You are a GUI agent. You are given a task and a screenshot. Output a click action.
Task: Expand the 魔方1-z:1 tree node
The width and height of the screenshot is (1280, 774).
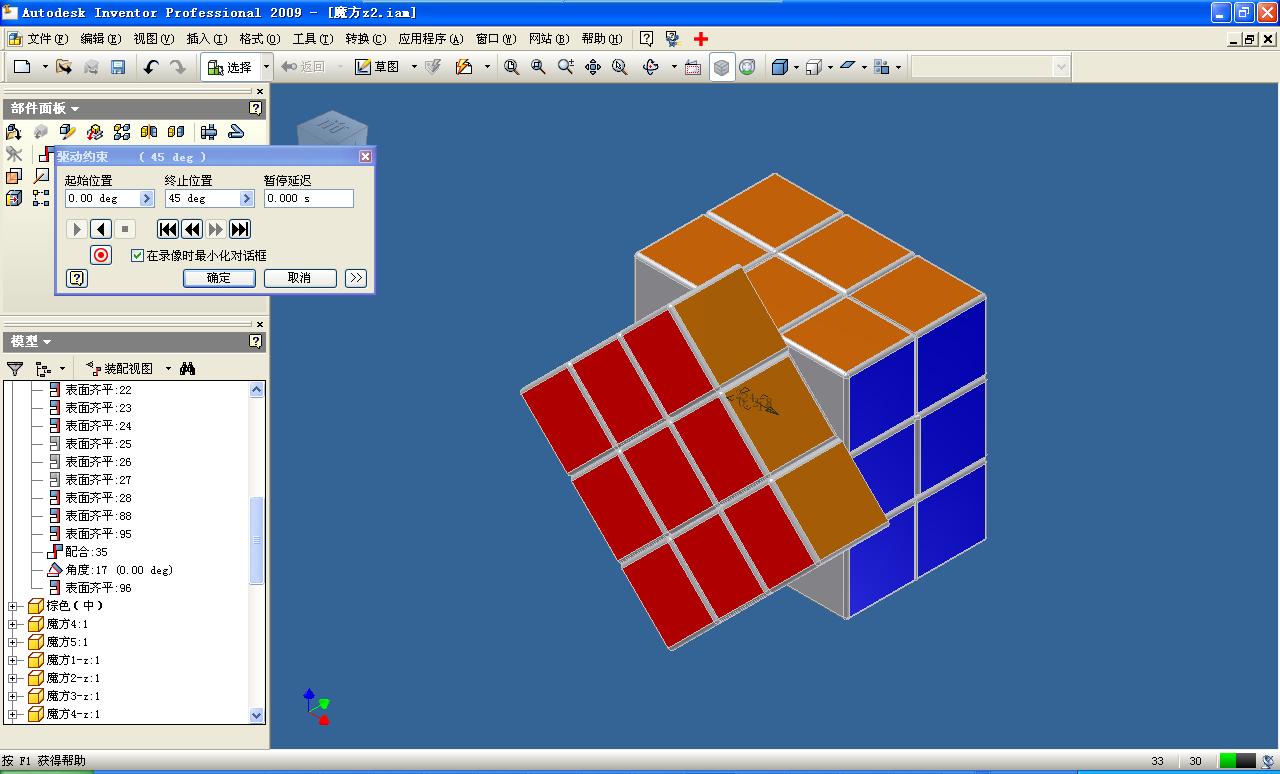[13, 660]
